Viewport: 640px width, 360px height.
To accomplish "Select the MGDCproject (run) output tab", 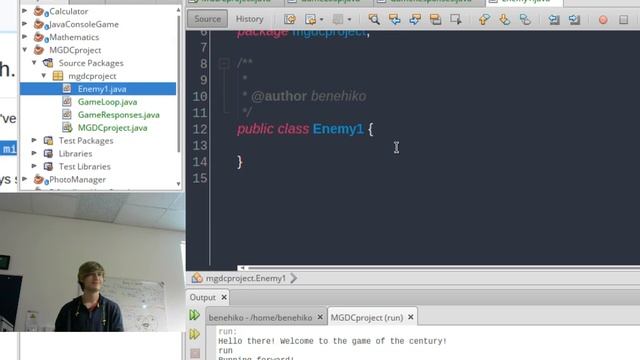I will click(367, 317).
